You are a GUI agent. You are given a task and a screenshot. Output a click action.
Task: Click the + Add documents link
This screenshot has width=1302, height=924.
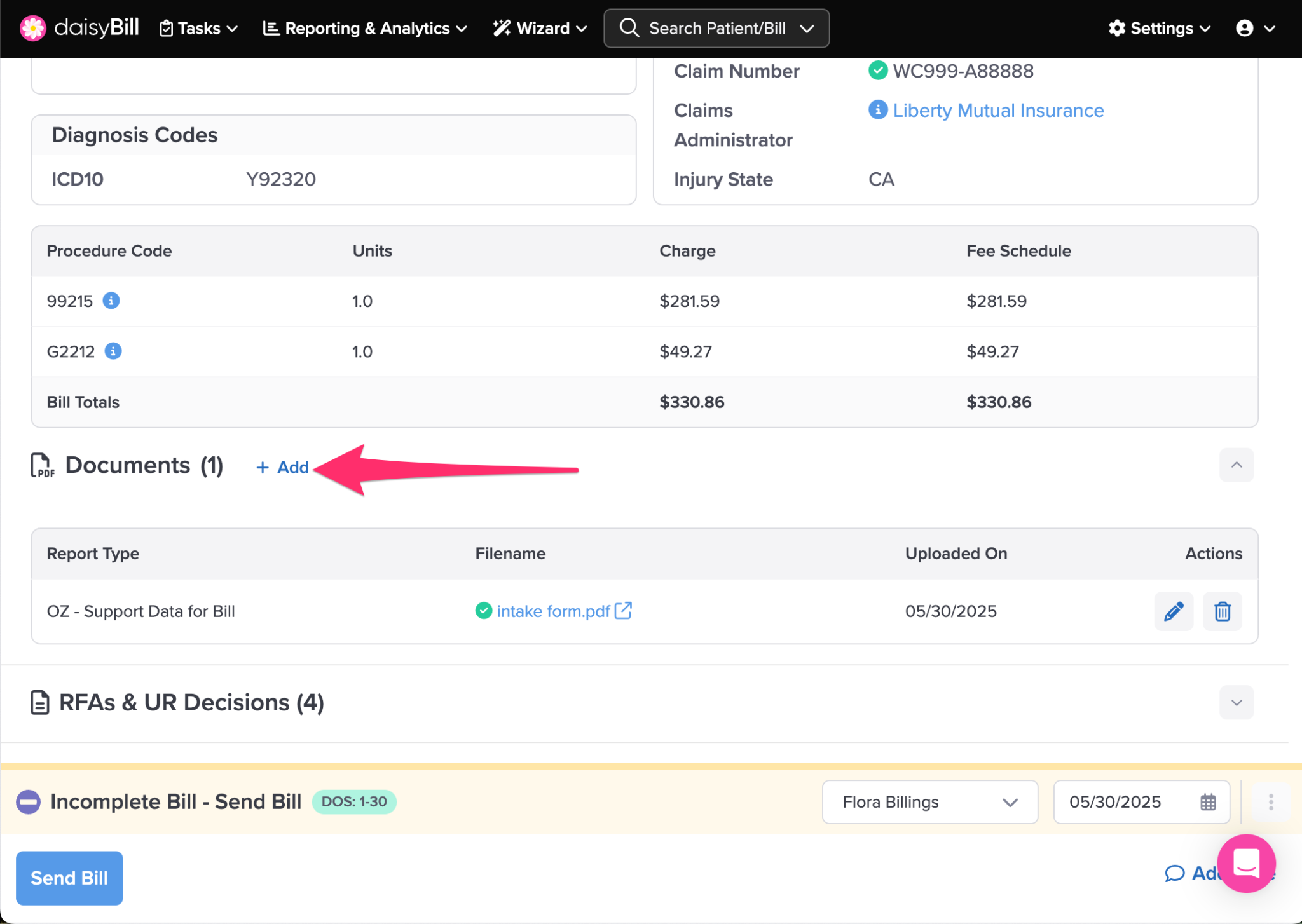coord(283,468)
